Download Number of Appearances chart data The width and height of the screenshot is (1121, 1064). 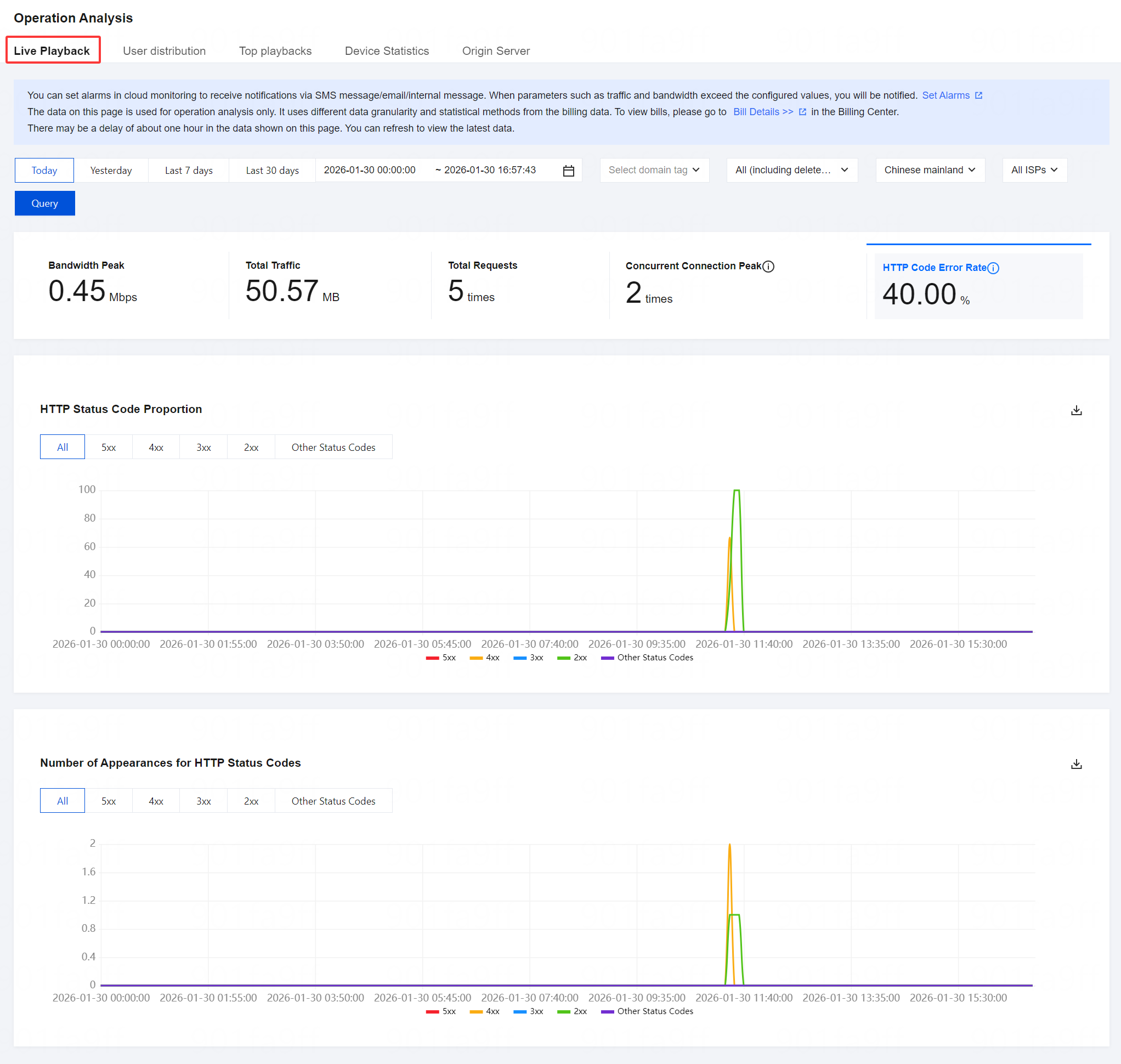(1075, 764)
